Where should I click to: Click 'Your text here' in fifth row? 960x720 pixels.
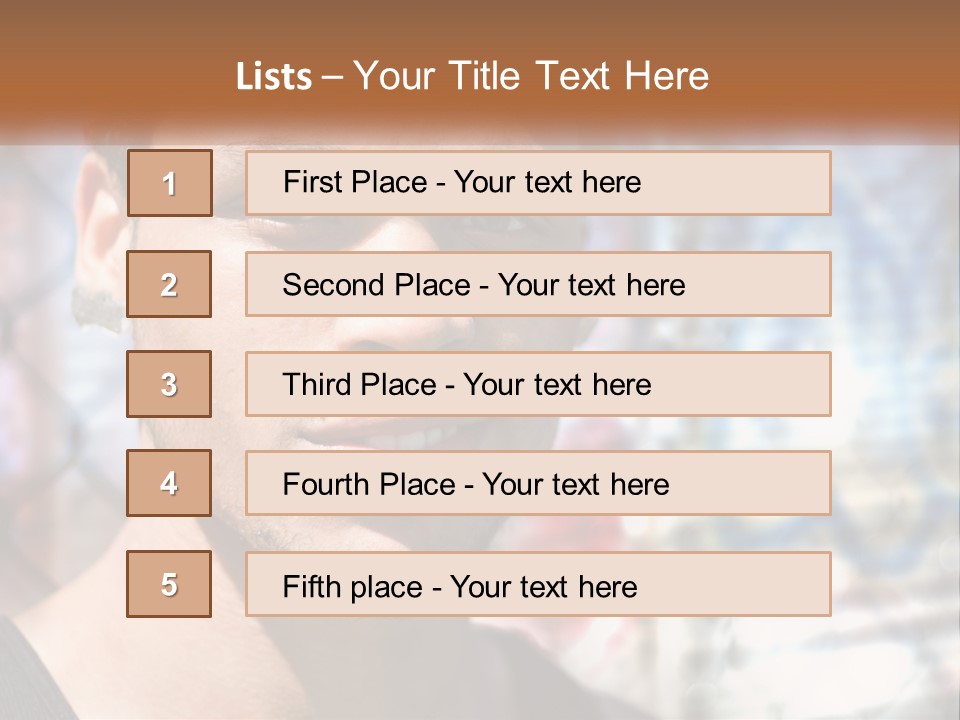point(544,587)
